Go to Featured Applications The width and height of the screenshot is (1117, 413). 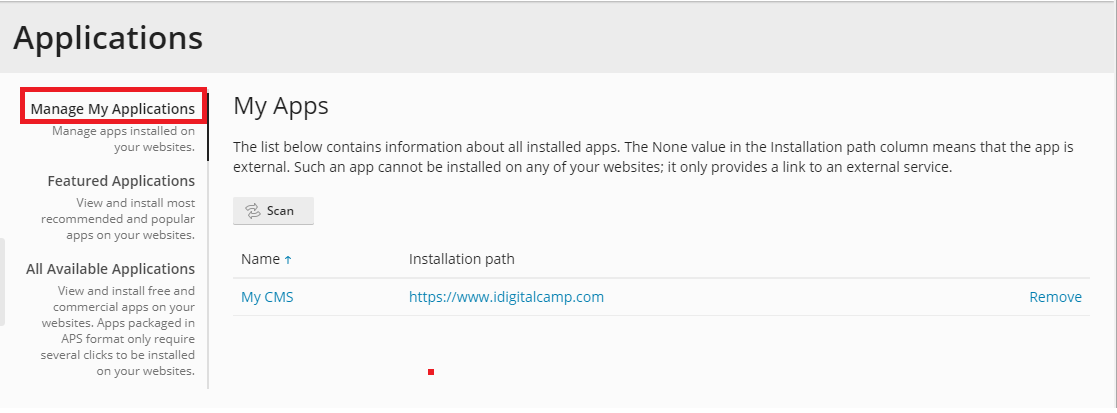(x=121, y=181)
